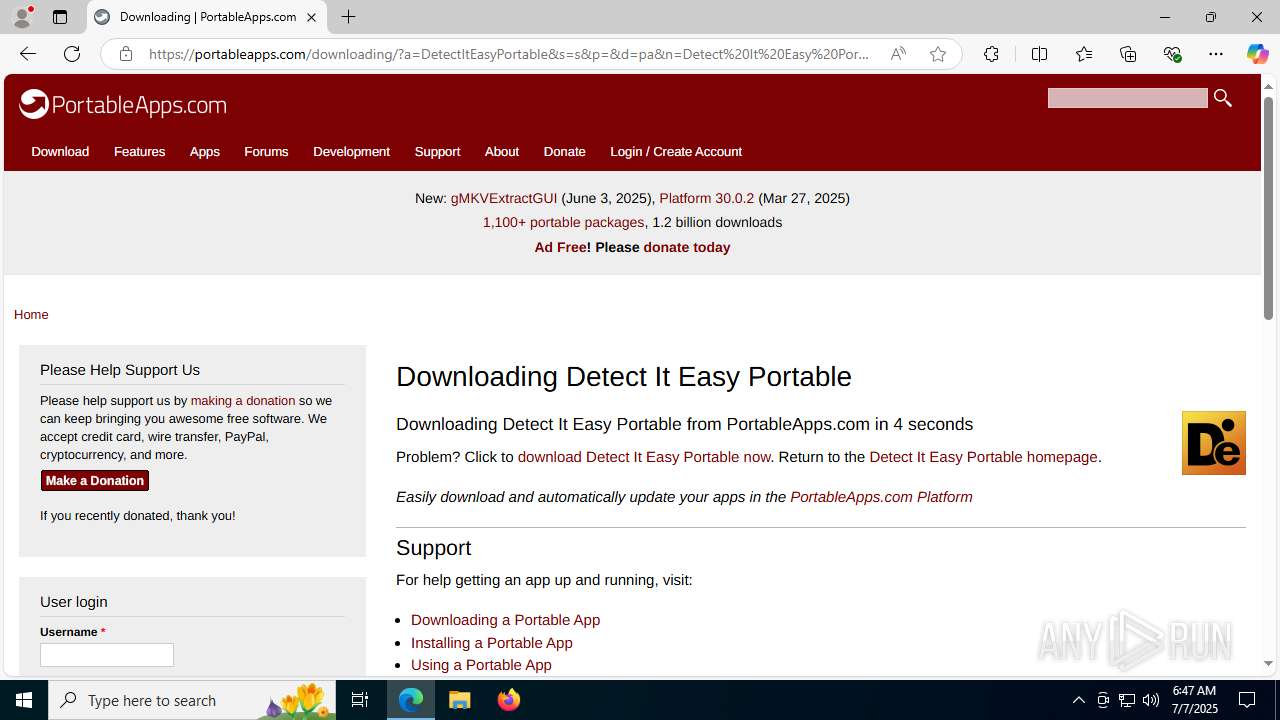
Task: Toggle Split screen icon
Action: click(1039, 54)
